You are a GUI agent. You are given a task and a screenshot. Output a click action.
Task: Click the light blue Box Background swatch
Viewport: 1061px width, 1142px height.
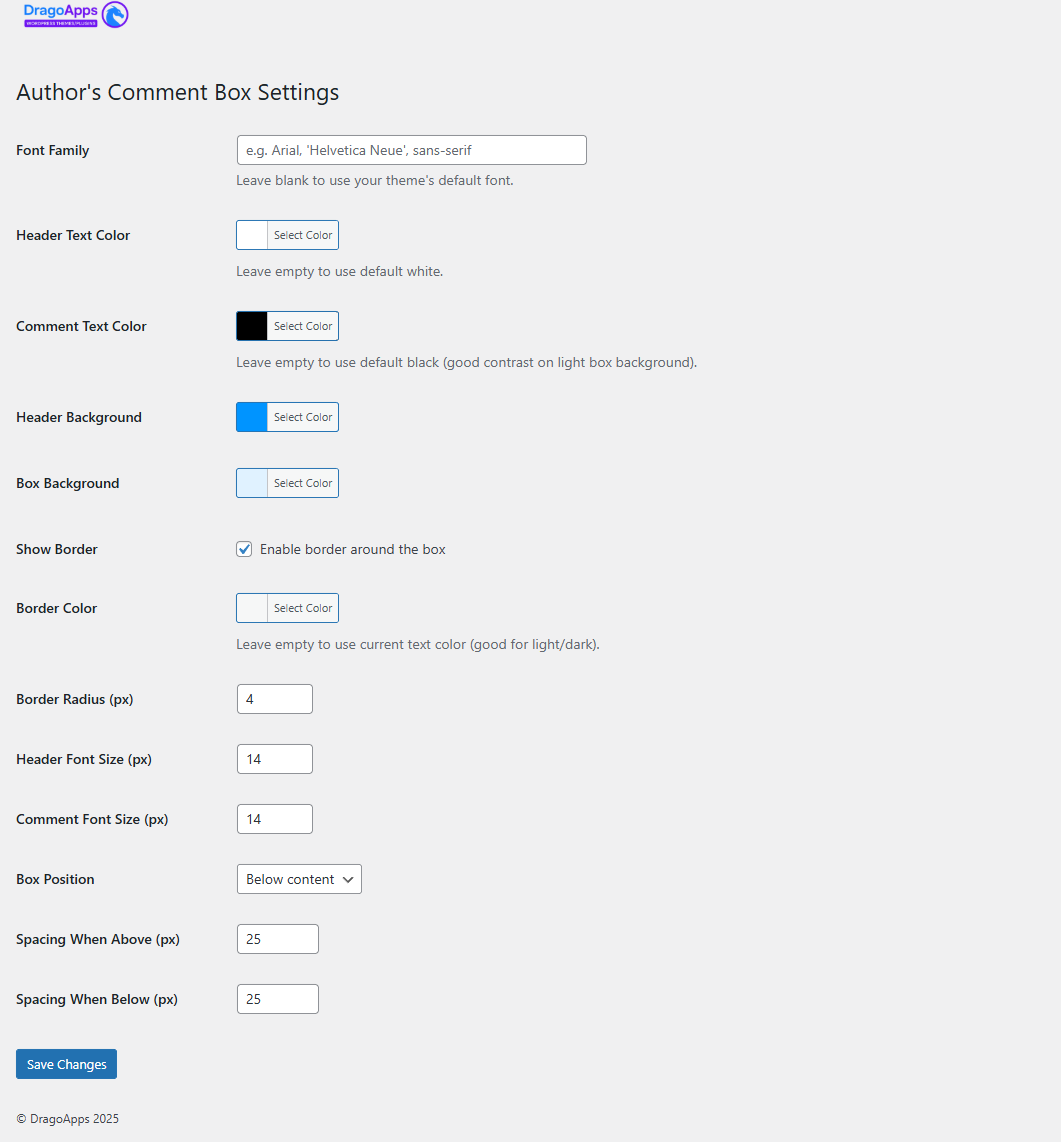pyautogui.click(x=252, y=483)
